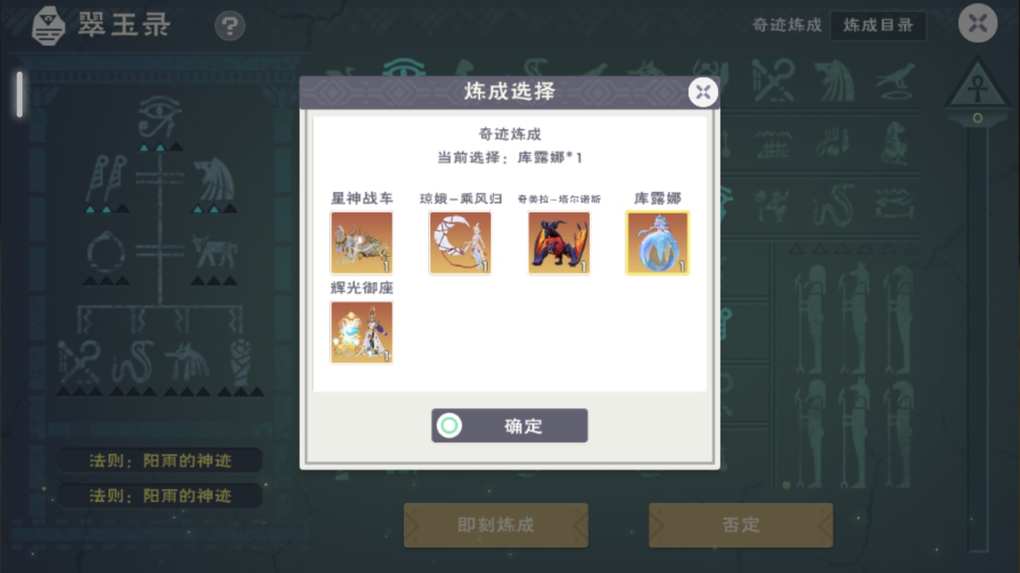Select the 琼娘-熏风归 item icon
Image resolution: width=1020 pixels, height=573 pixels.
[x=461, y=243]
